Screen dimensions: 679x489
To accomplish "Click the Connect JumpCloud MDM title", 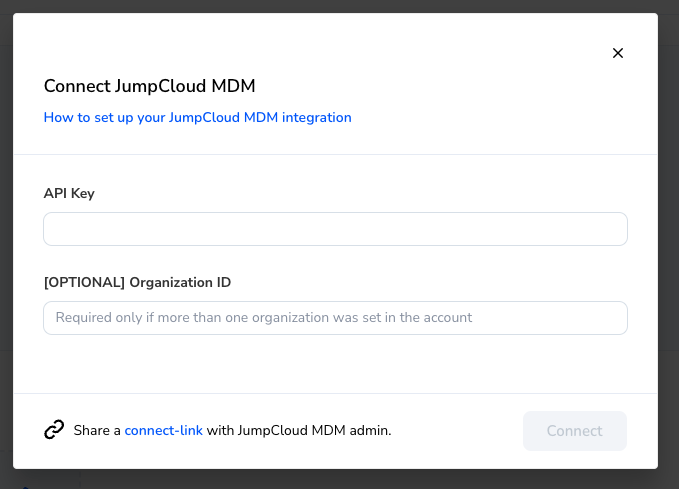I will 149,86.
